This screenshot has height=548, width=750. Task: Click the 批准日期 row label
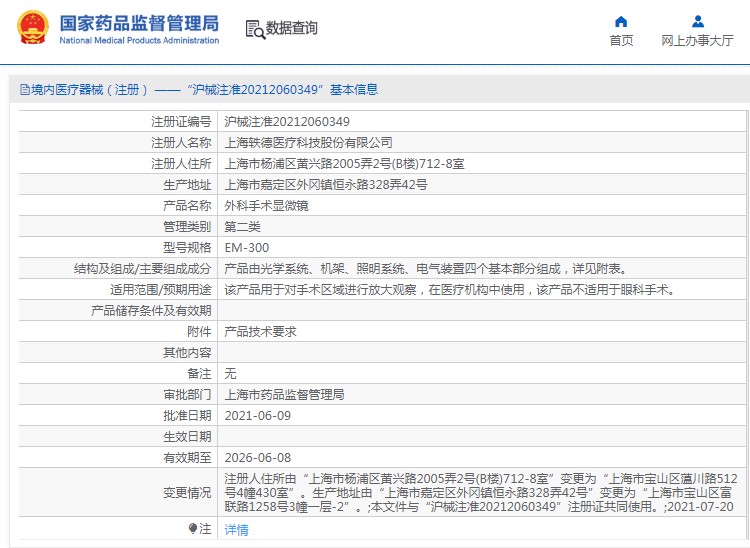coord(187,416)
